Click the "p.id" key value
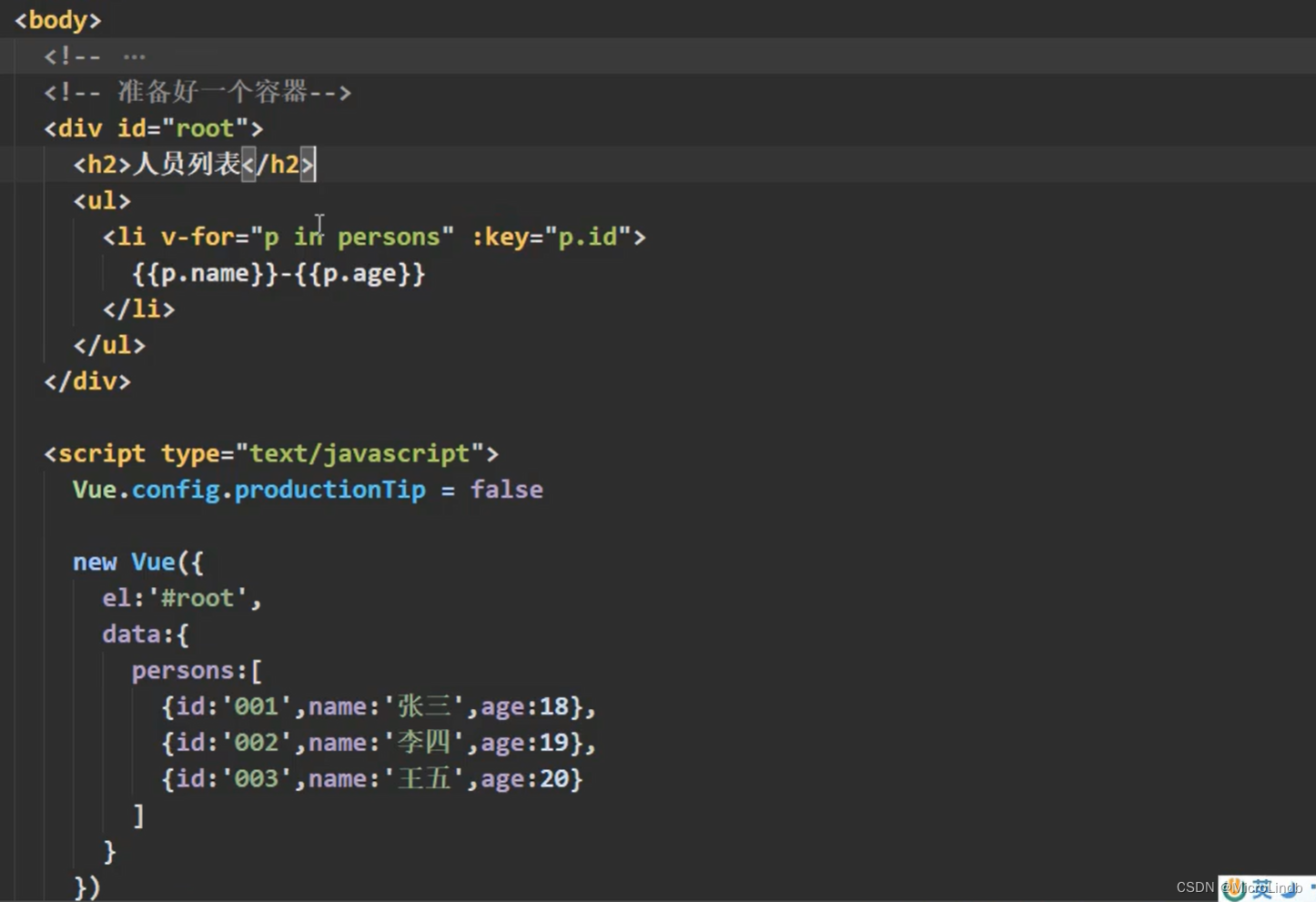Viewport: 1316px width, 902px height. pyautogui.click(x=588, y=237)
